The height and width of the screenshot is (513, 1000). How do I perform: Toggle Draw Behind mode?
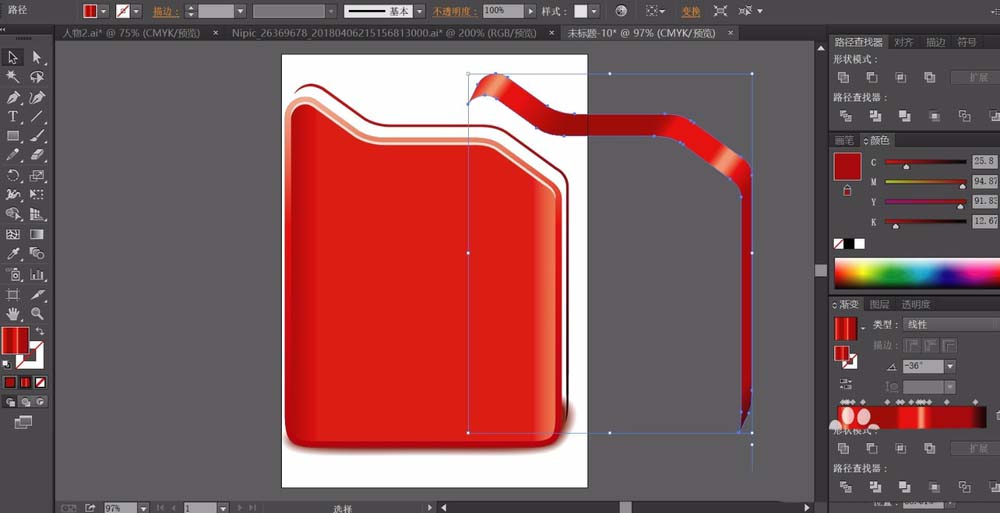pos(26,402)
